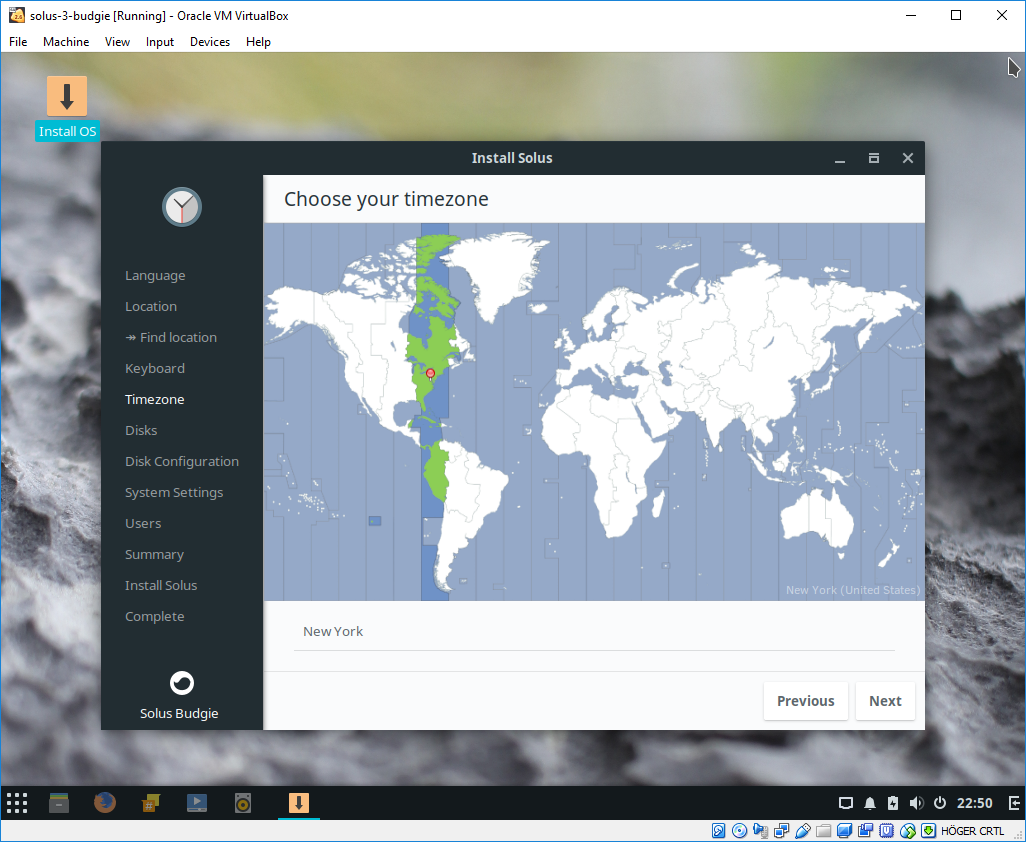Image resolution: width=1026 pixels, height=842 pixels.
Task: Open the View menu
Action: (117, 42)
